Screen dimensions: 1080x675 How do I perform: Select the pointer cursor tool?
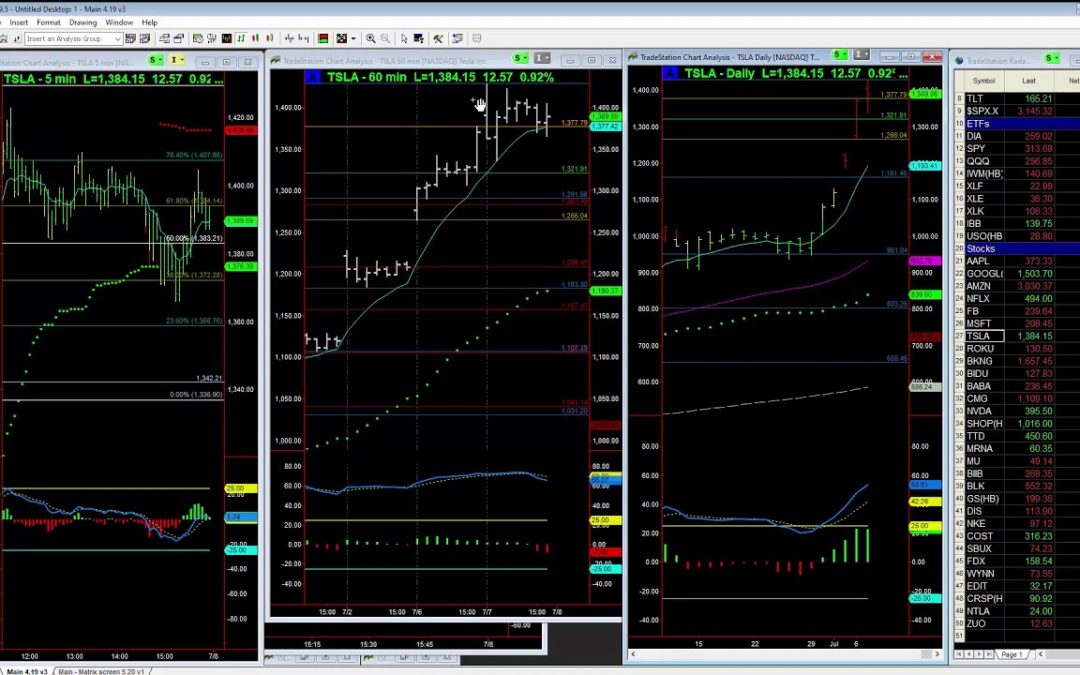pyautogui.click(x=404, y=39)
